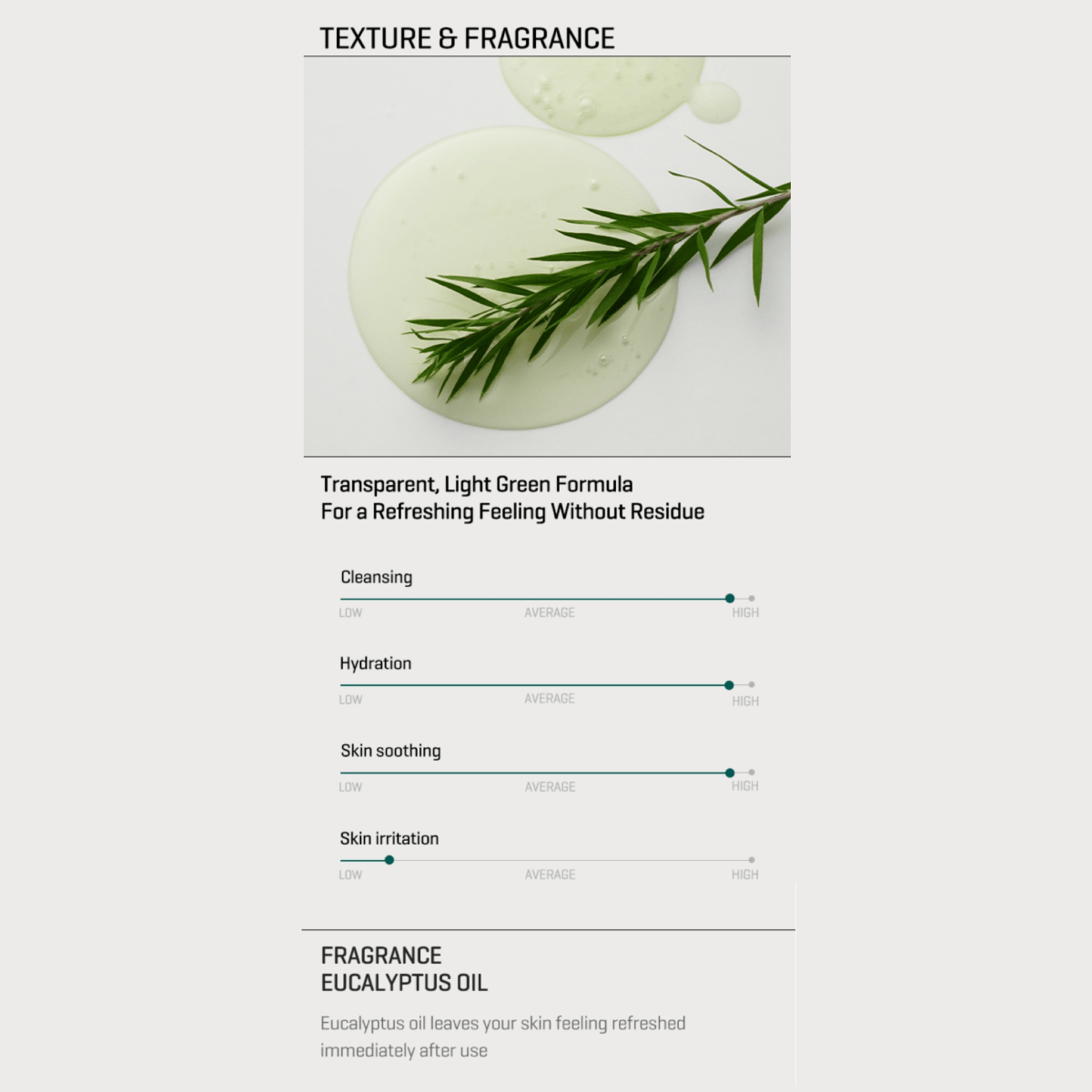
Task: Click the grey end dot of Skin irritation slider
Action: click(752, 860)
